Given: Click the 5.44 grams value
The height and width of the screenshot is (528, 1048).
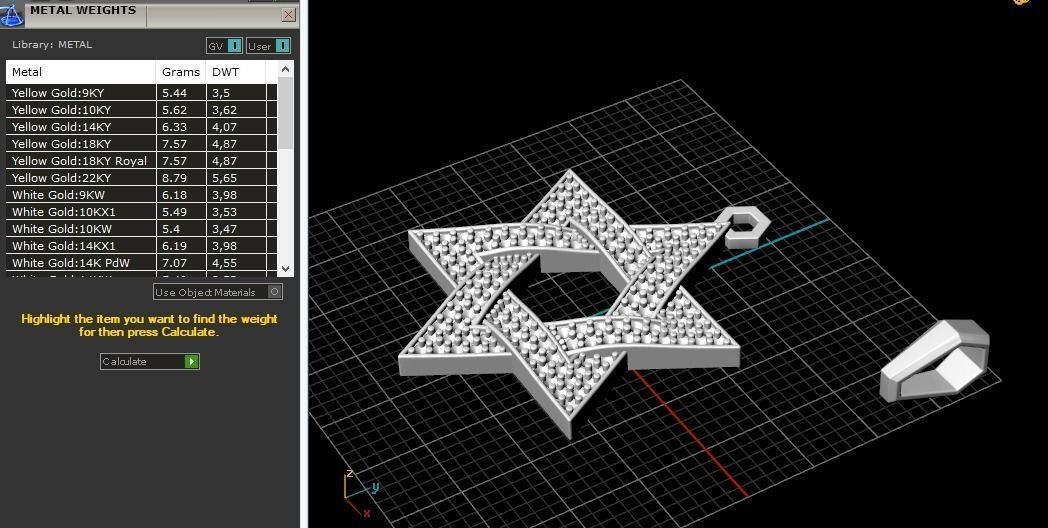Looking at the screenshot, I should (x=174, y=93).
